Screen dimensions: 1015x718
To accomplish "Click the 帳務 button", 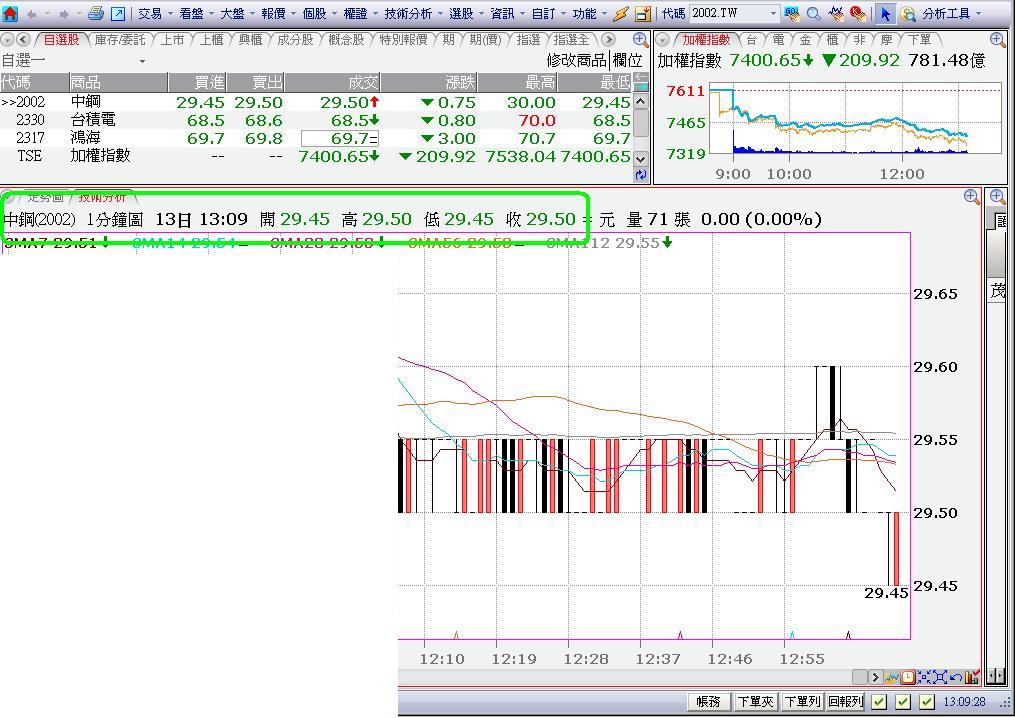I will [x=709, y=702].
